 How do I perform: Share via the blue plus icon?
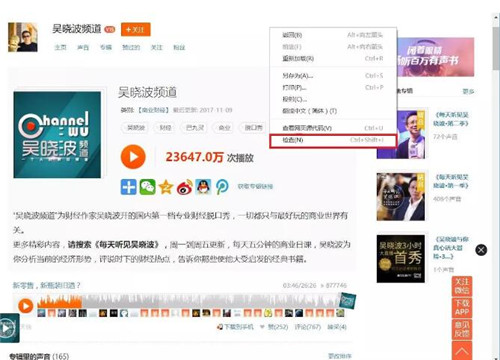click(128, 187)
